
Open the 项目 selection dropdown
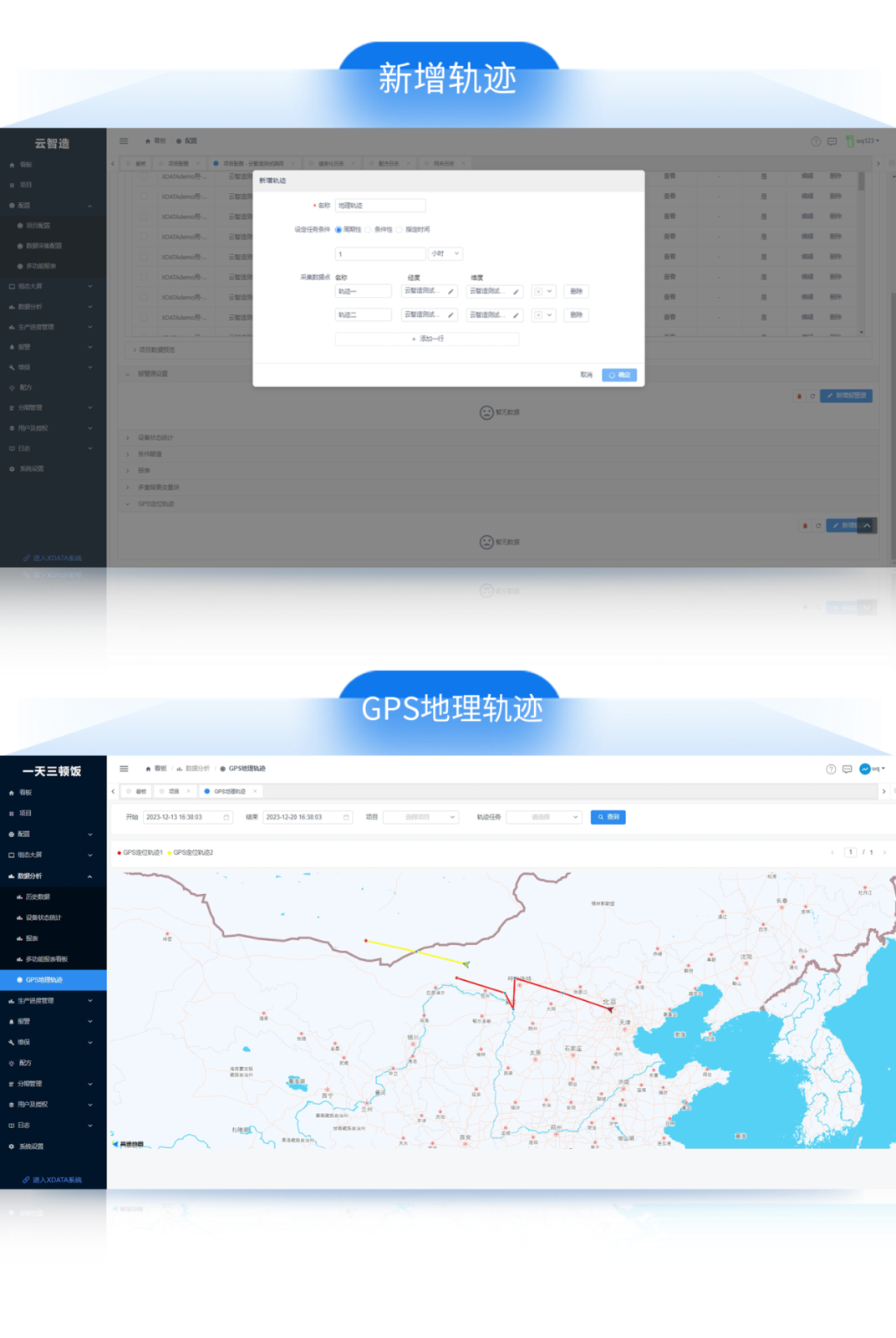(420, 817)
